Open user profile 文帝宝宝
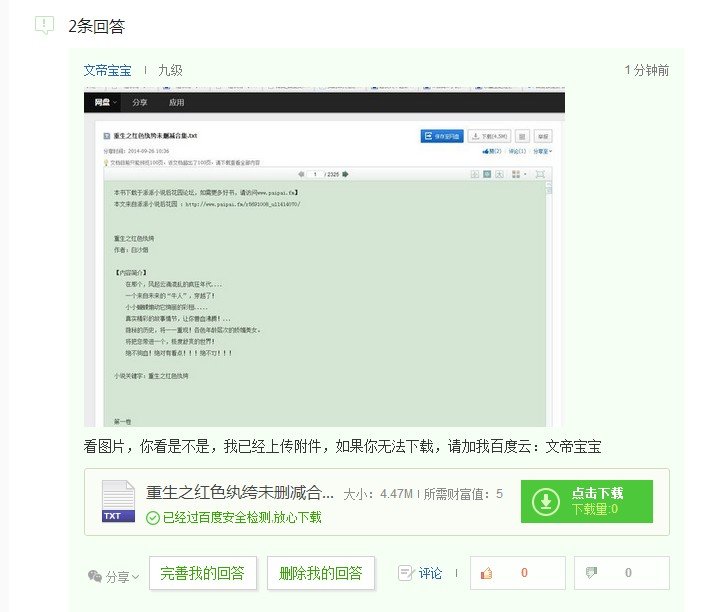Viewport: 713px width, 612px height. coord(107,70)
